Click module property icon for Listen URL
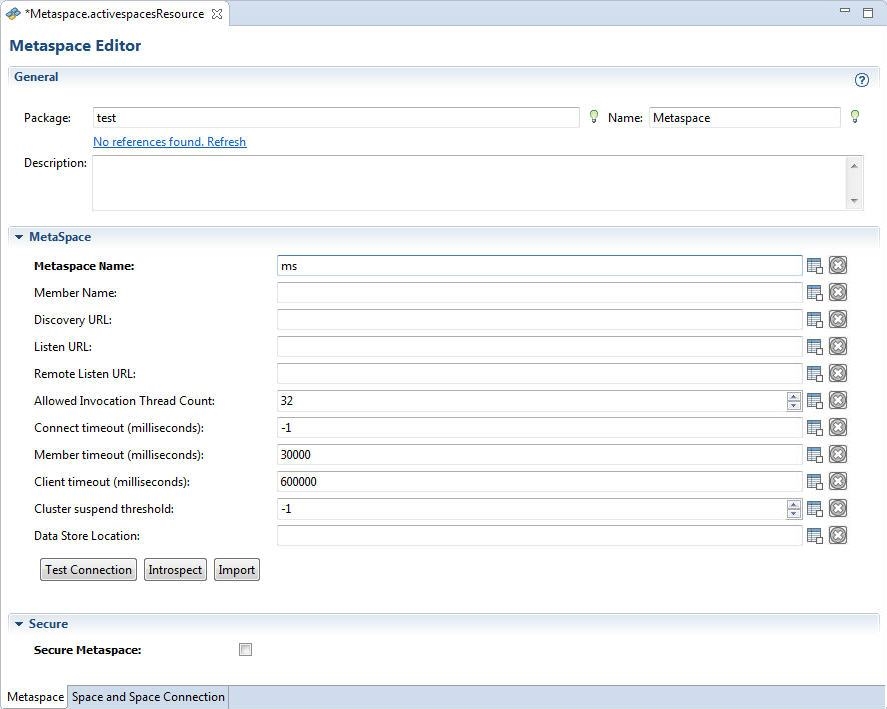 [815, 347]
